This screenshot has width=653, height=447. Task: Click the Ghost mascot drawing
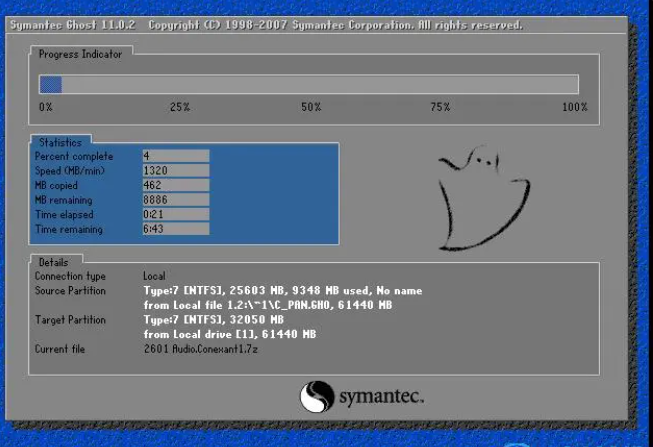pos(479,195)
